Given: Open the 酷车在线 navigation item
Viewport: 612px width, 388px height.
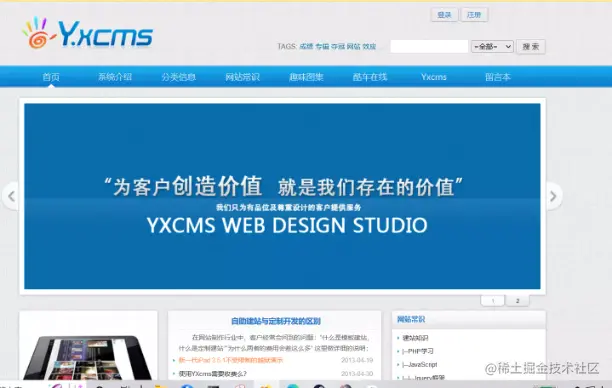Looking at the screenshot, I should (x=370, y=77).
